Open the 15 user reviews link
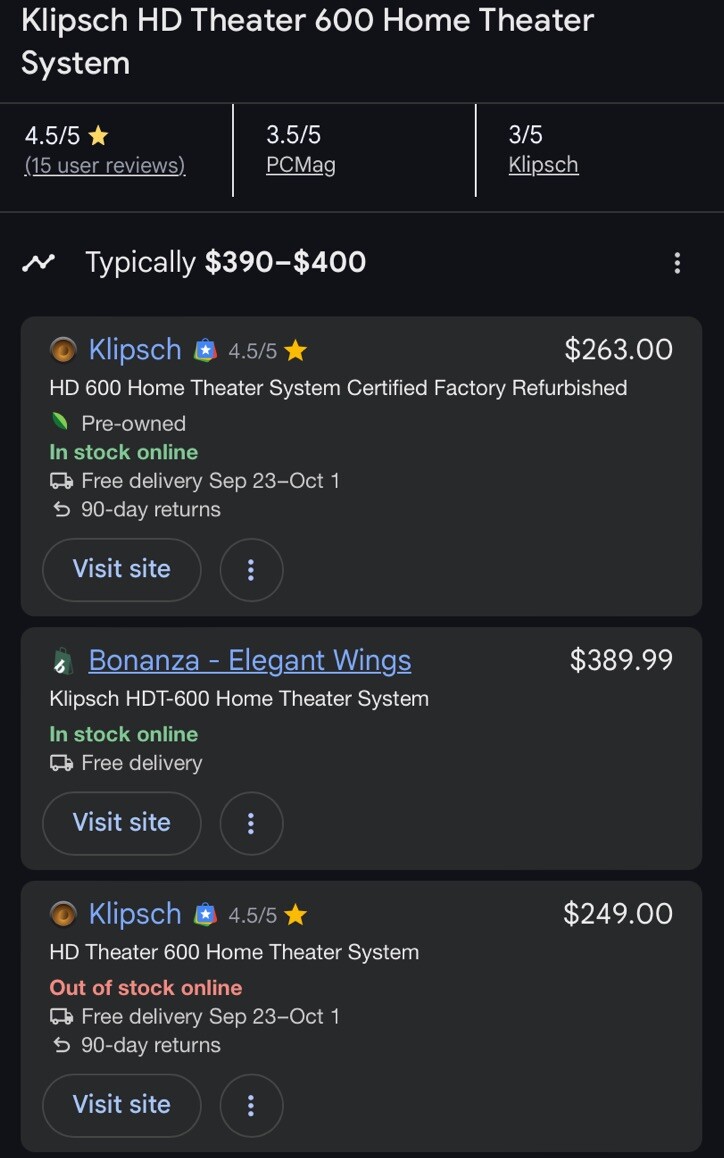Image resolution: width=724 pixels, height=1158 pixels. tap(105, 166)
